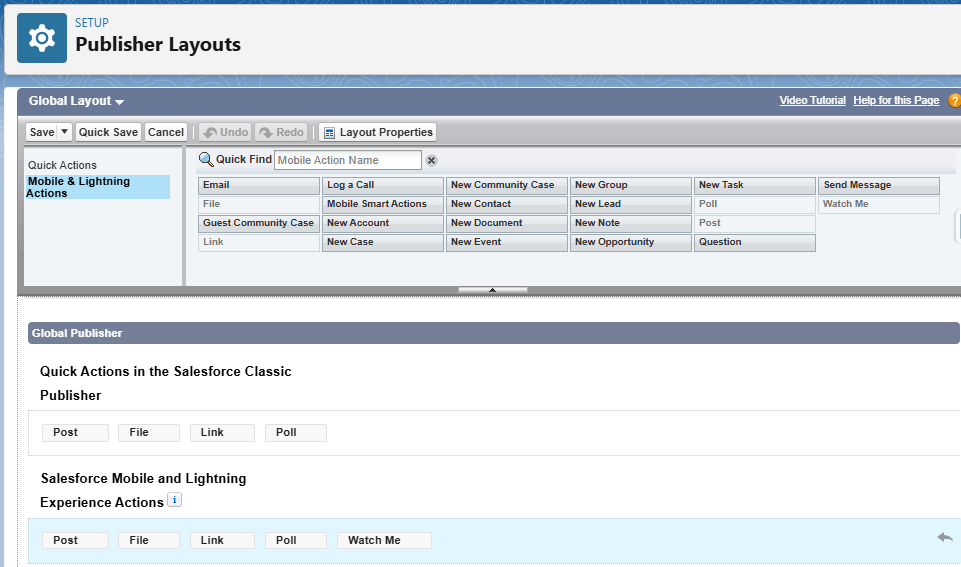The image size is (961, 567).
Task: Select the Email action in the palette
Action: click(259, 185)
